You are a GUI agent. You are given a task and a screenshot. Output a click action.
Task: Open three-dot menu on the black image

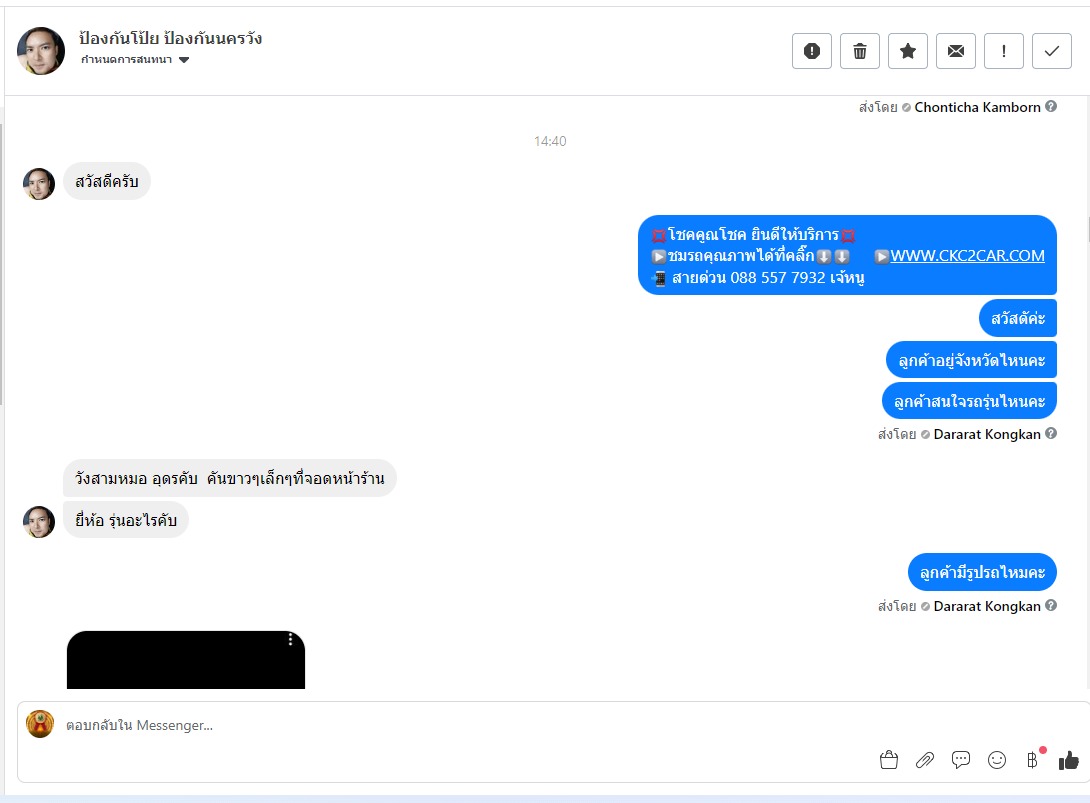pos(291,640)
